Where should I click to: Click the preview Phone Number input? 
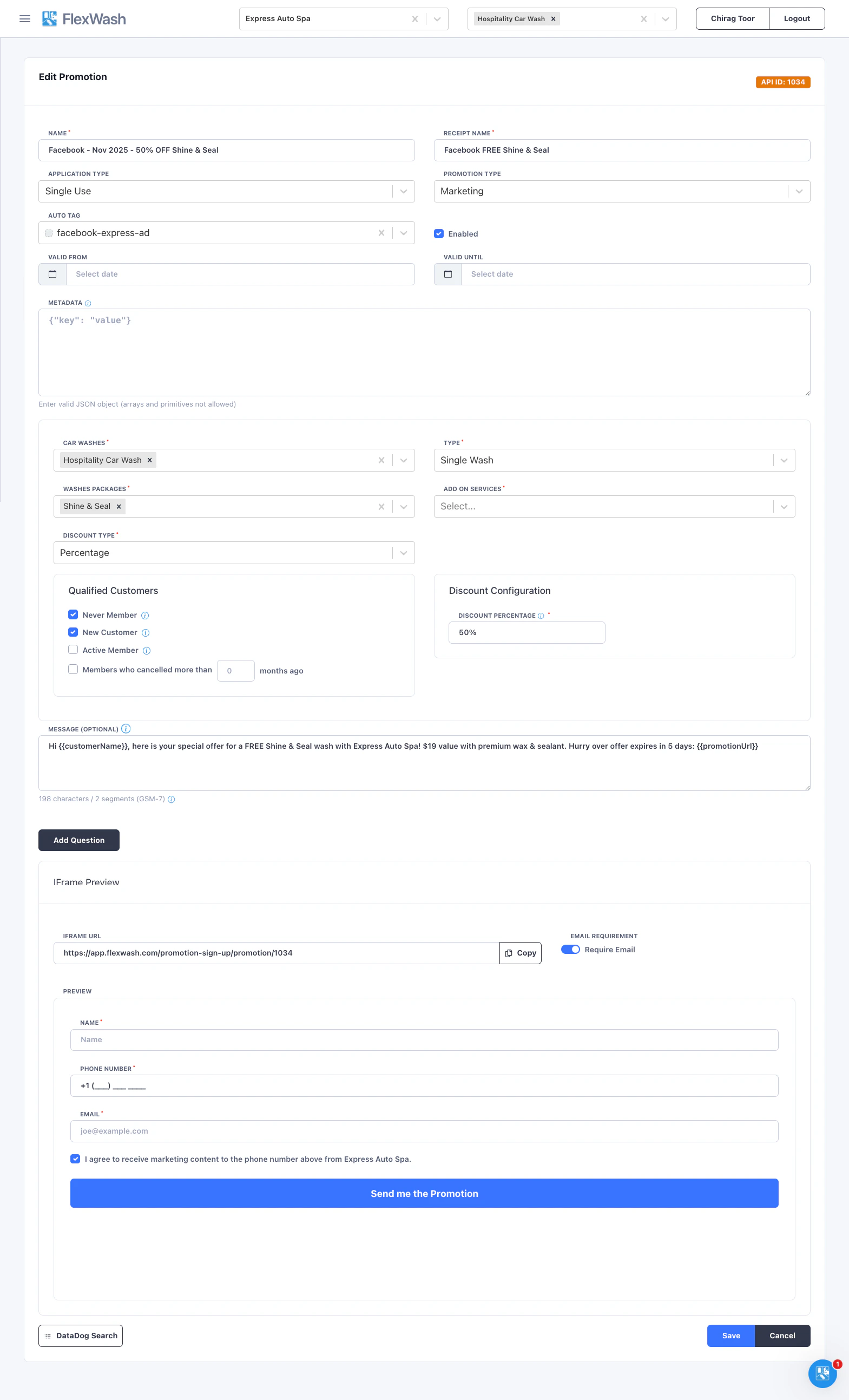pyautogui.click(x=424, y=1086)
